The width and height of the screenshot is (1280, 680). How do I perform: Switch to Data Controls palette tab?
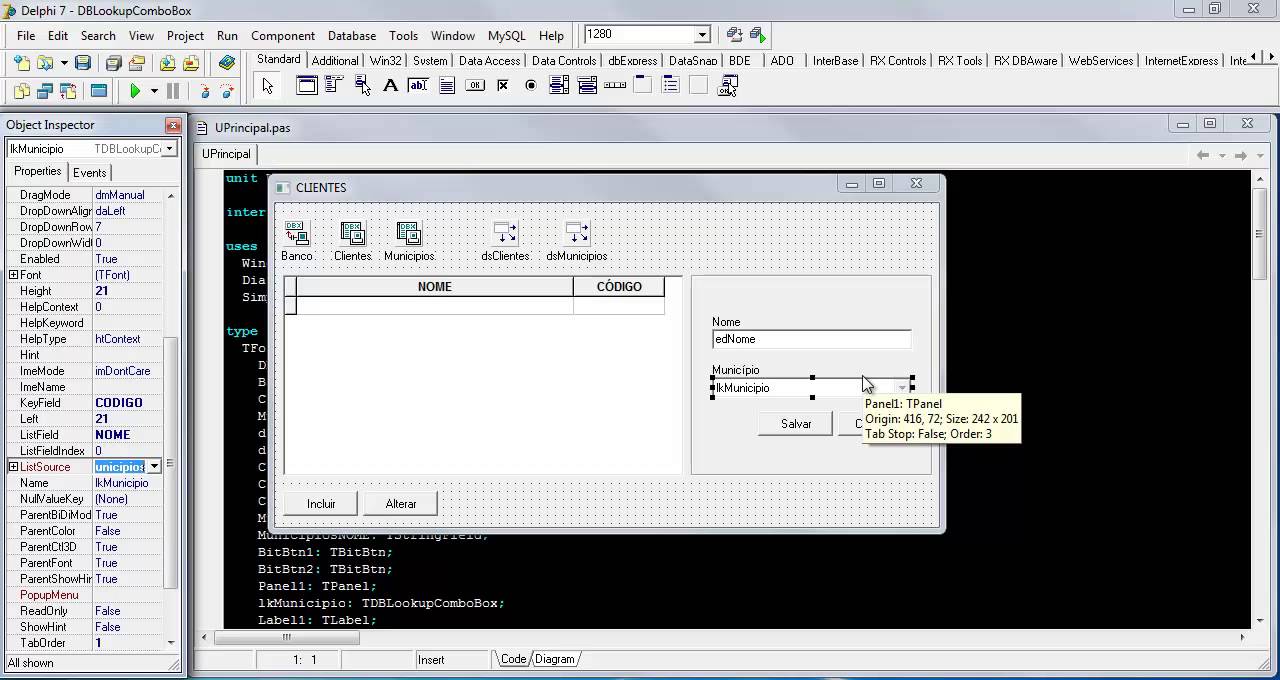(x=564, y=60)
